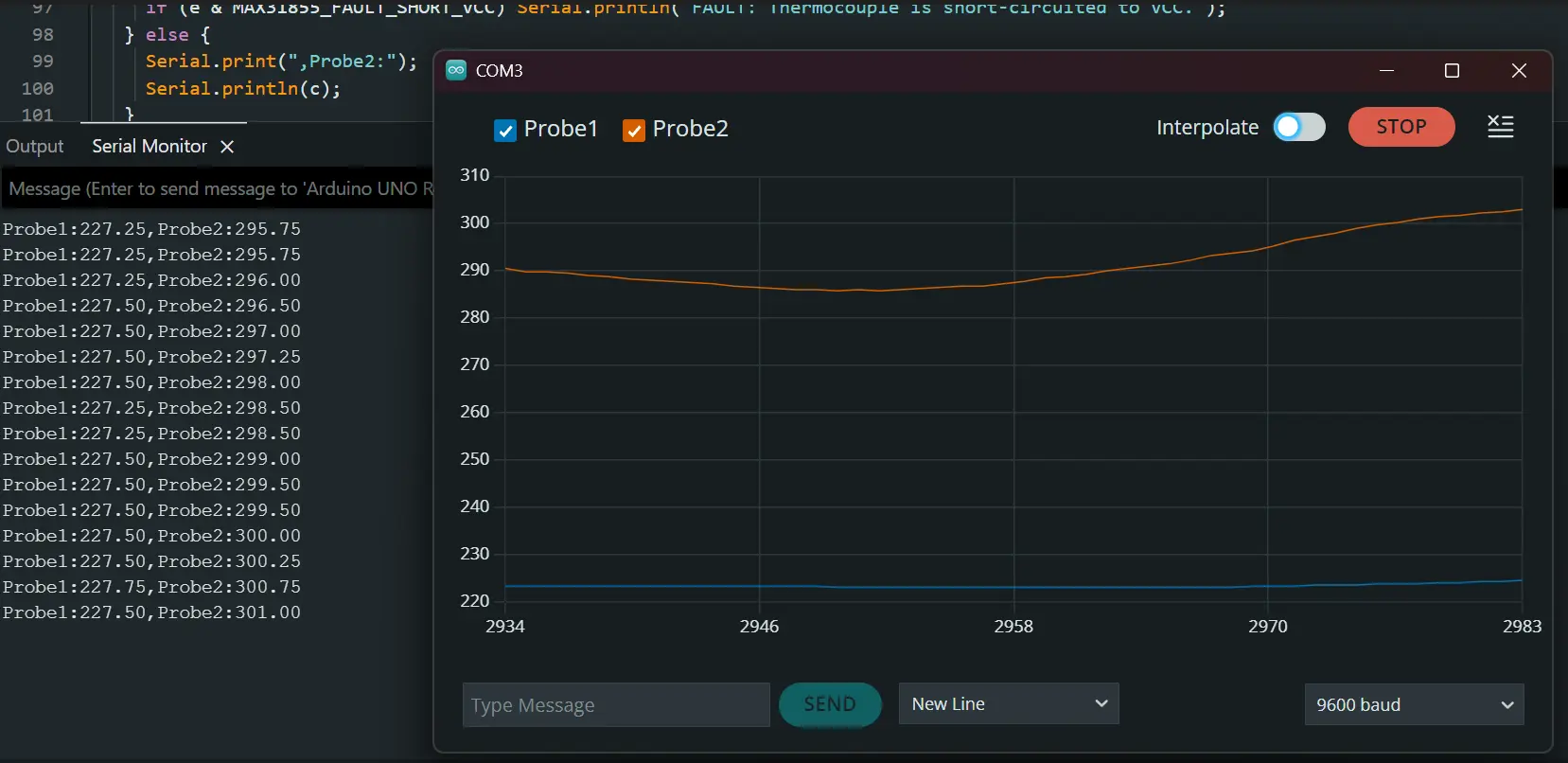Click the clear graph icon in plotter
The width and height of the screenshot is (1568, 763).
pyautogui.click(x=1501, y=127)
